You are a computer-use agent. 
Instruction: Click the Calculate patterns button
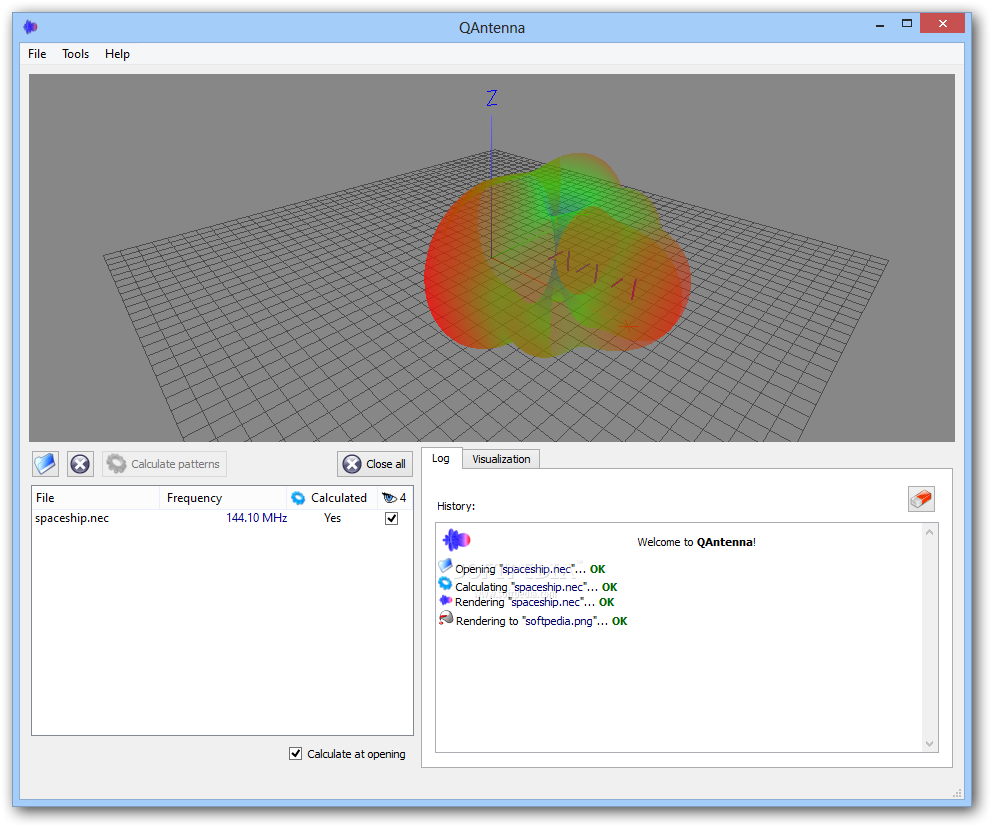pyautogui.click(x=164, y=464)
